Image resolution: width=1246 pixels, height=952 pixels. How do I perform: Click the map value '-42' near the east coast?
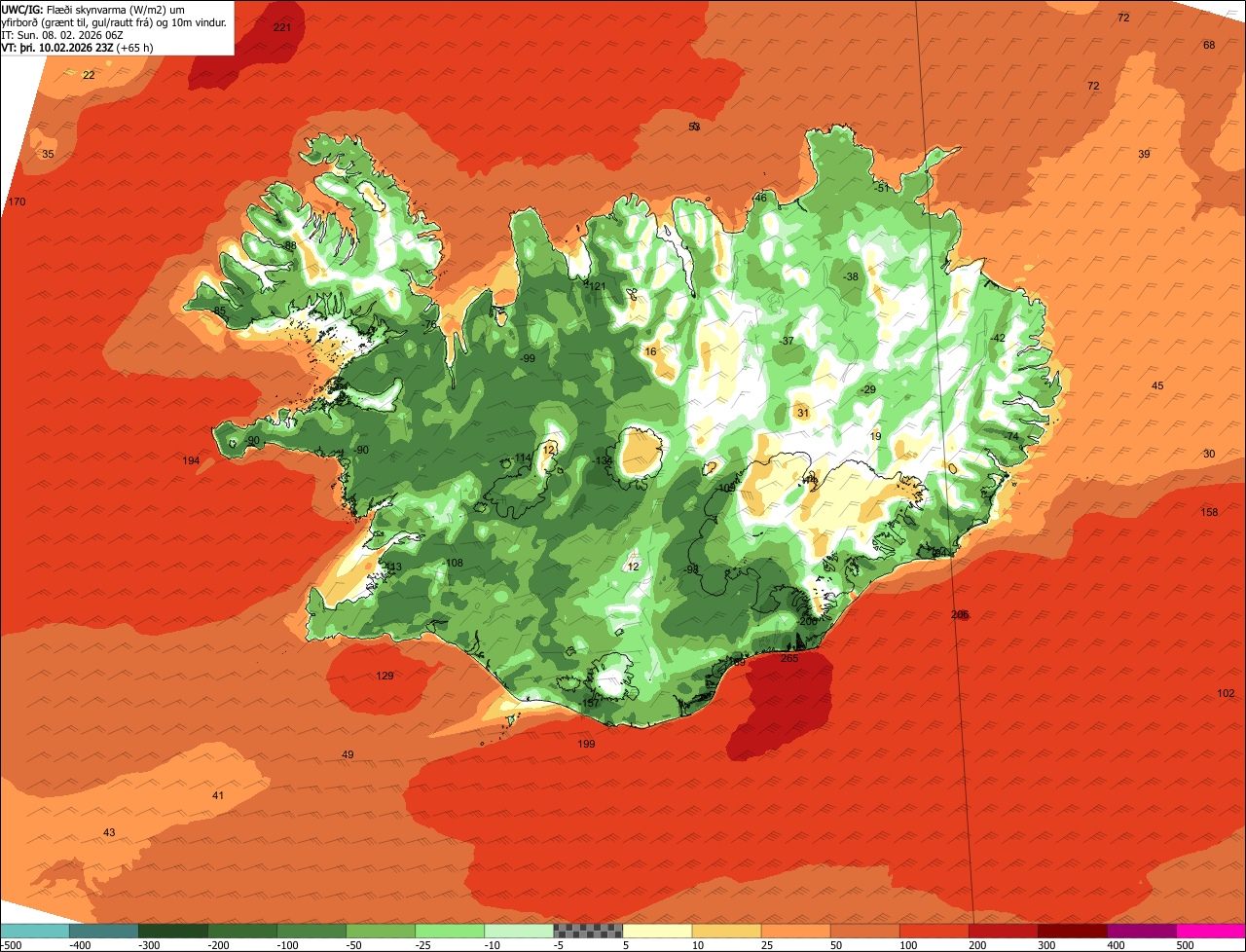997,339
